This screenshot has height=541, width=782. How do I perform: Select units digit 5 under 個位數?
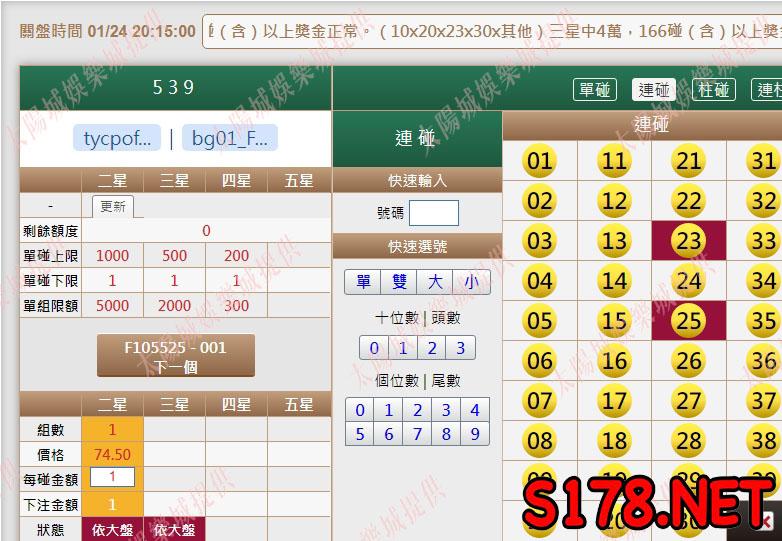(x=360, y=434)
